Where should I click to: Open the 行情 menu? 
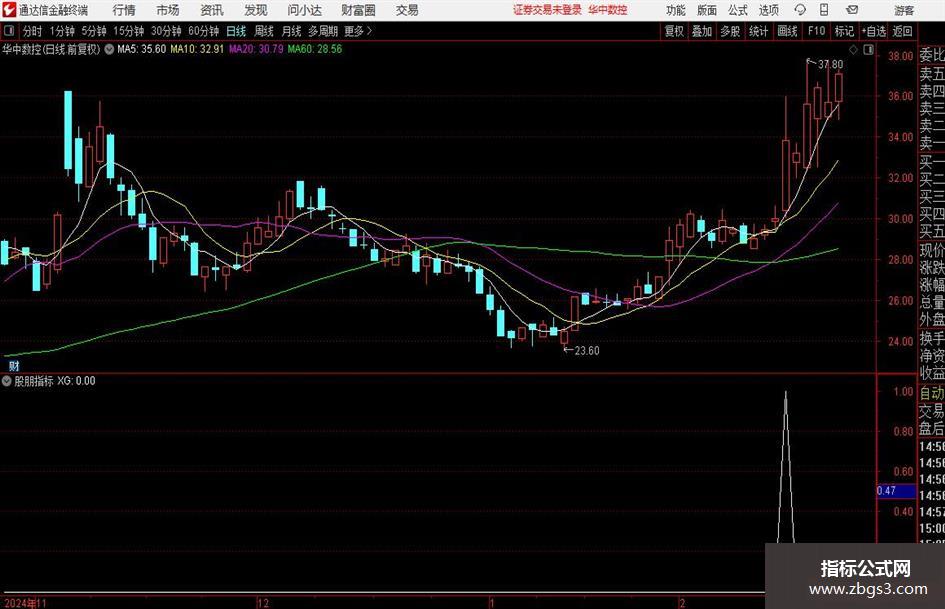point(124,10)
